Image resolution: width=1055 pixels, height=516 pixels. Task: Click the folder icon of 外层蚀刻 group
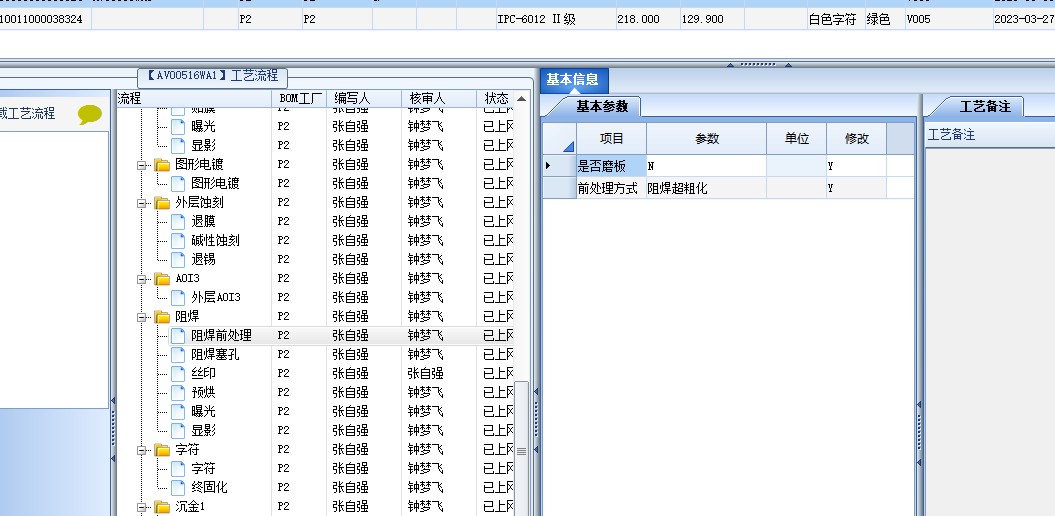coord(162,202)
